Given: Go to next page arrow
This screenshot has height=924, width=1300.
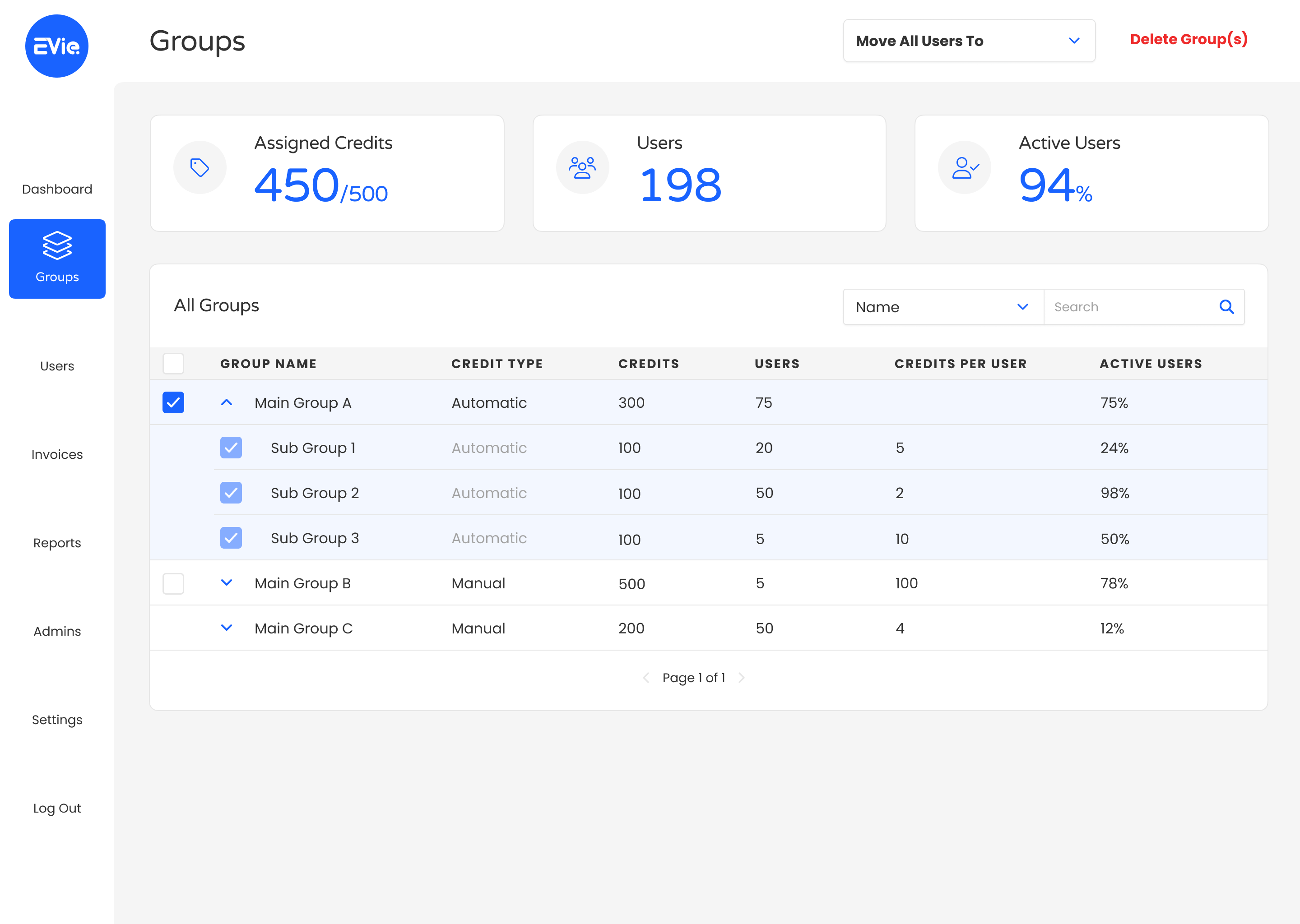Looking at the screenshot, I should click(x=741, y=678).
